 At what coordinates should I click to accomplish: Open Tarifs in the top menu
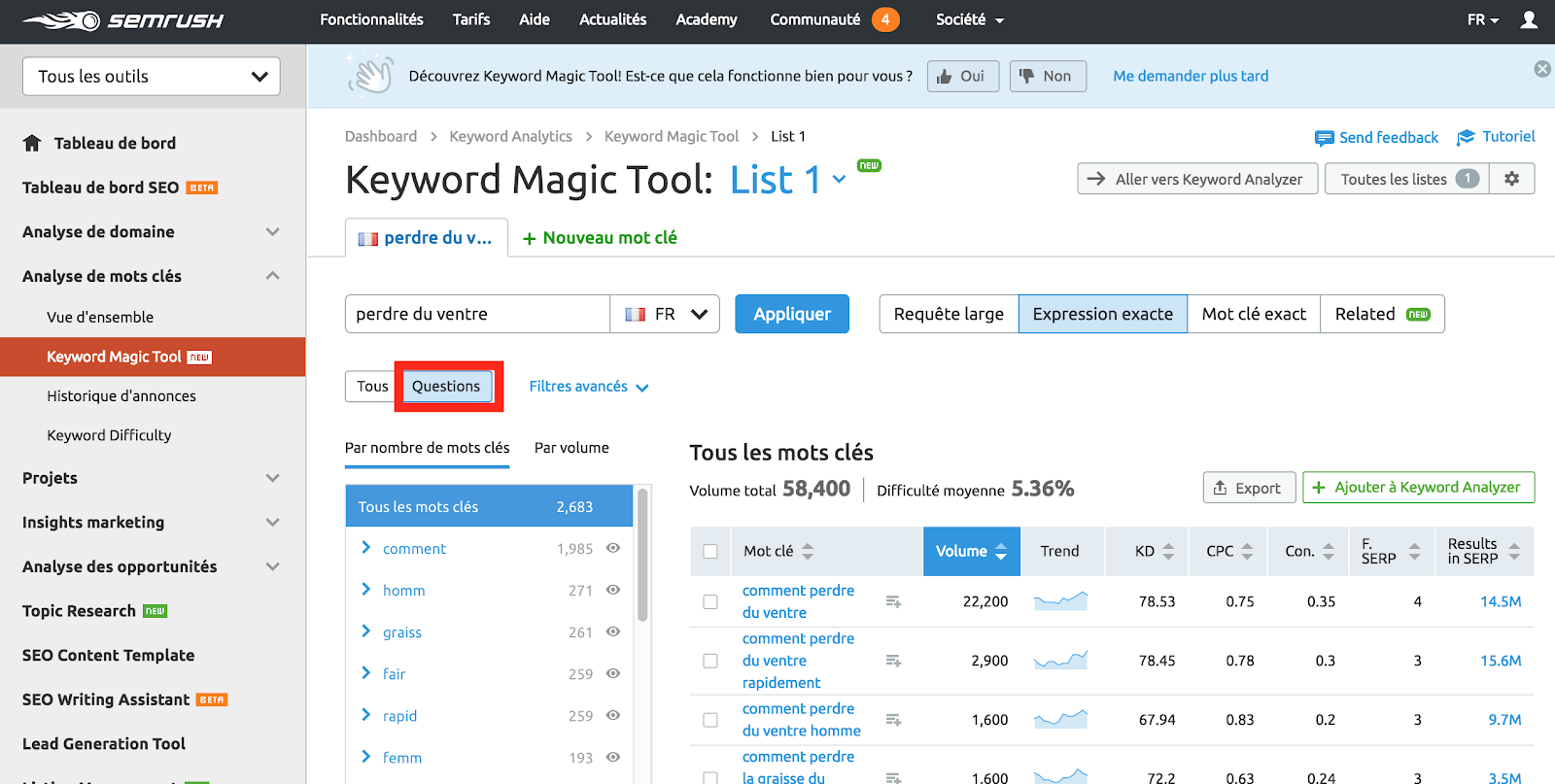click(x=471, y=19)
